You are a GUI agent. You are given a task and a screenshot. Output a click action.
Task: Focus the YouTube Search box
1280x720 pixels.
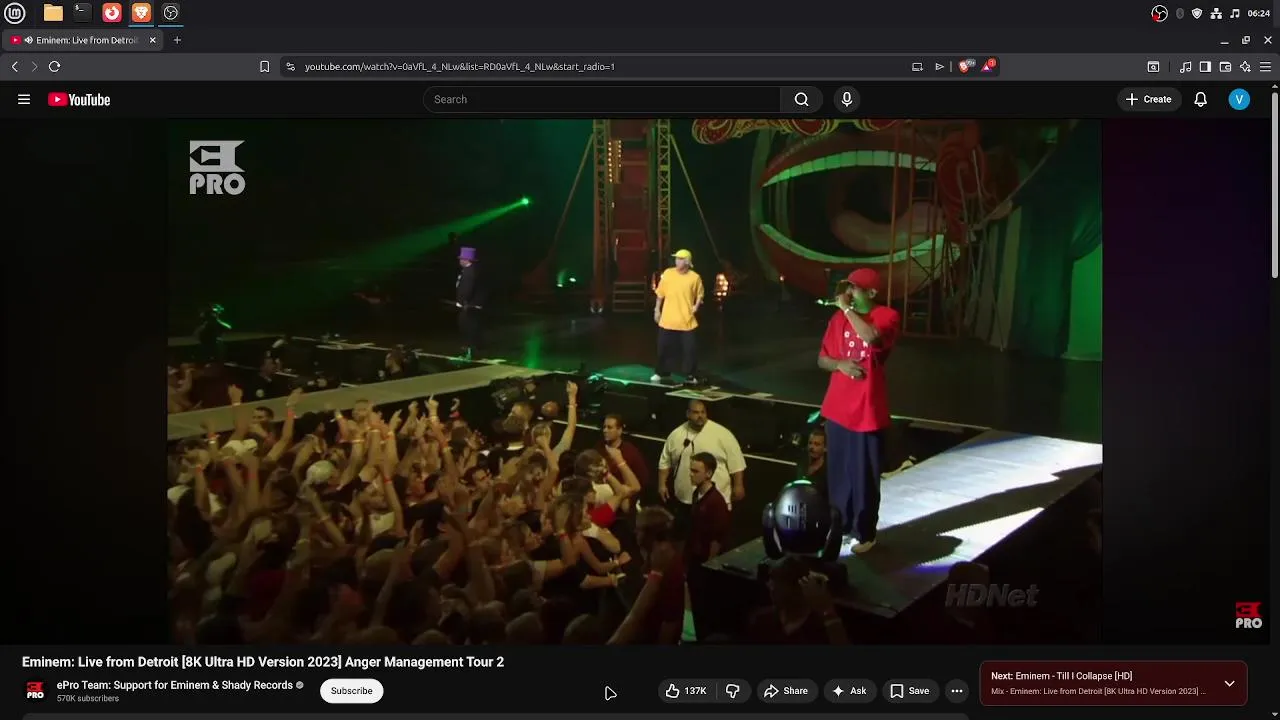(x=602, y=99)
